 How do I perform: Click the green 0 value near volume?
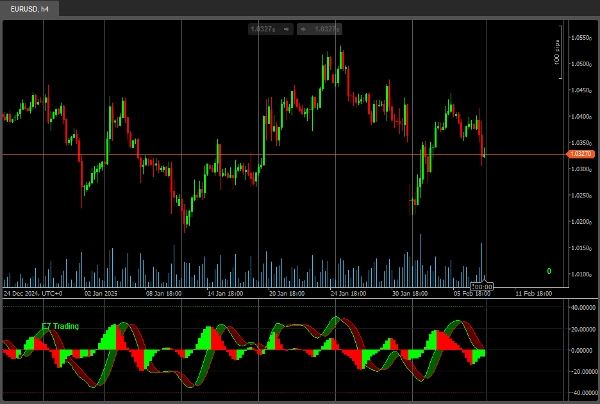549,271
